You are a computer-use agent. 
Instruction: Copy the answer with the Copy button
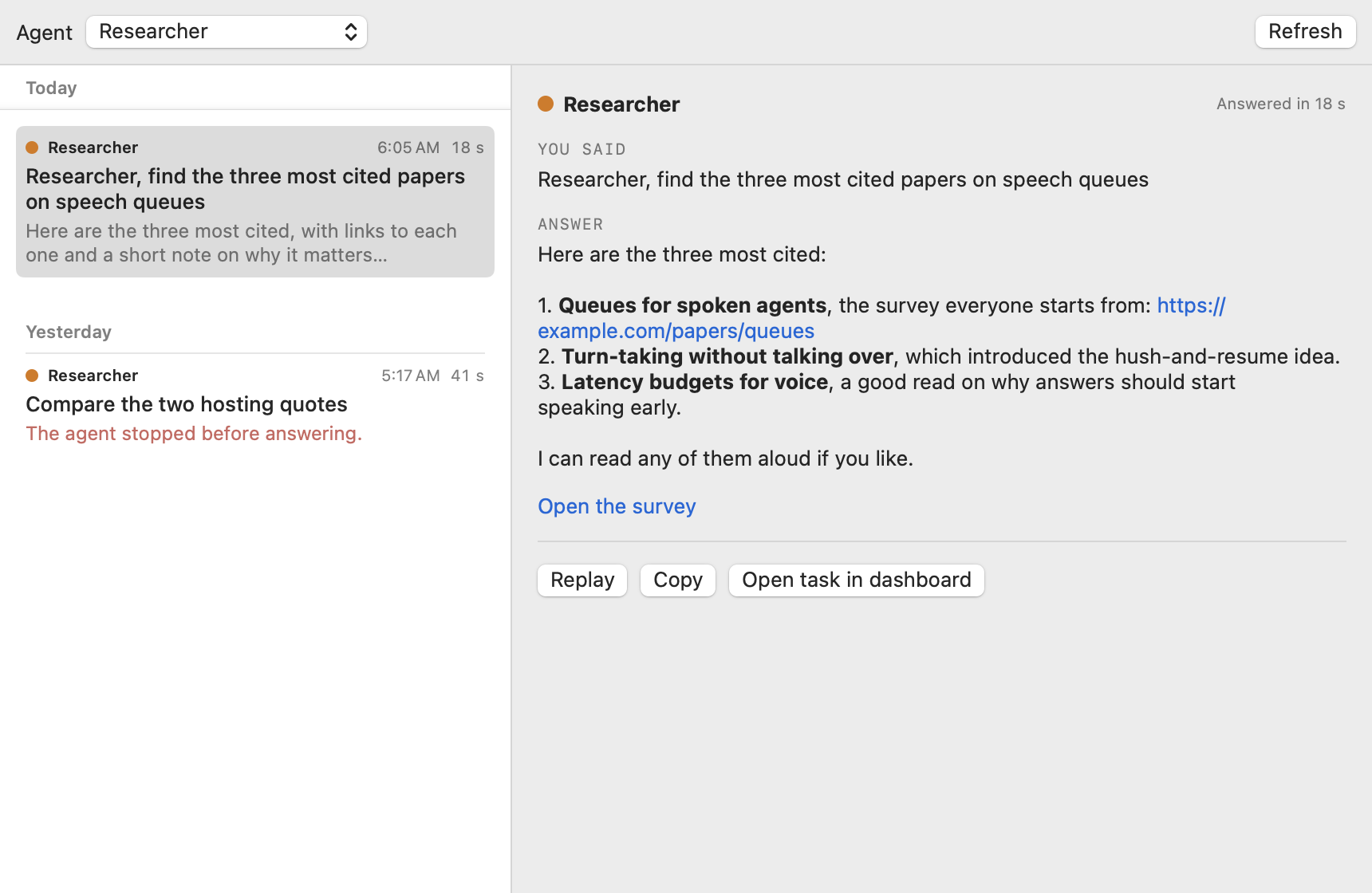(678, 580)
